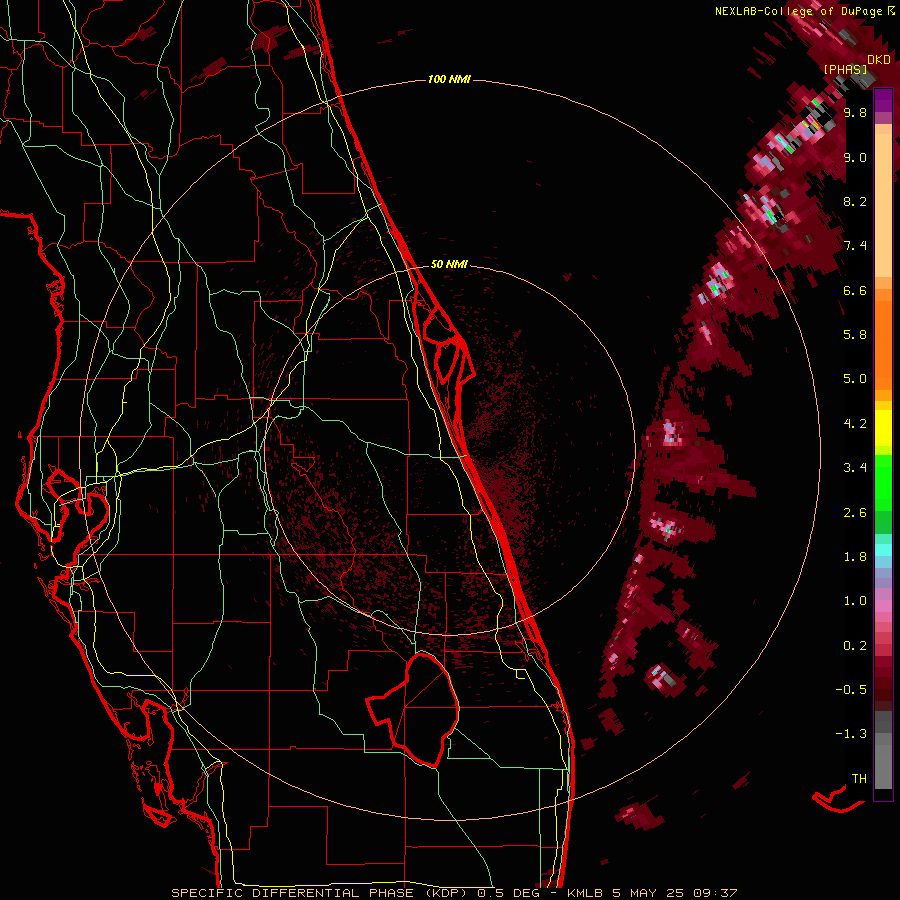Click the 1.8 scale value

(855, 557)
